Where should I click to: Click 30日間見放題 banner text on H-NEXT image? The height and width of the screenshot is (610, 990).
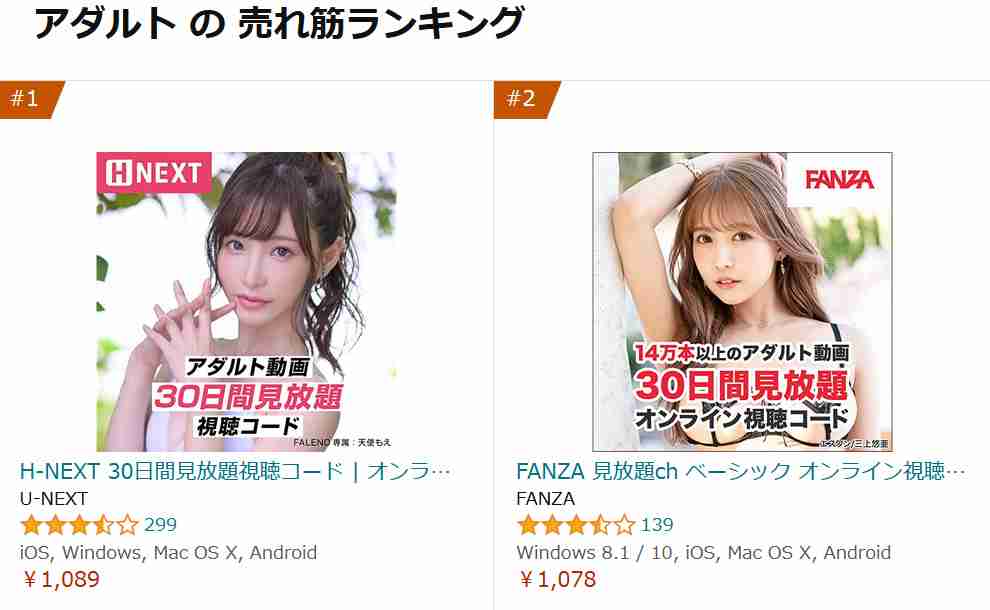248,397
